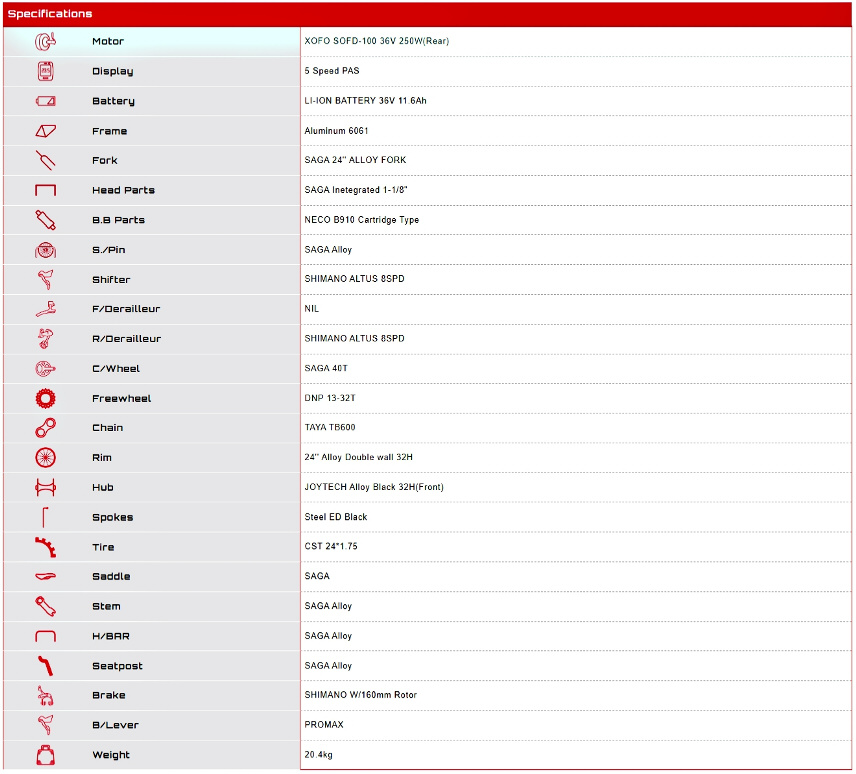Click 'SHIMANO W/160mm Rotor' value

click(x=360, y=695)
